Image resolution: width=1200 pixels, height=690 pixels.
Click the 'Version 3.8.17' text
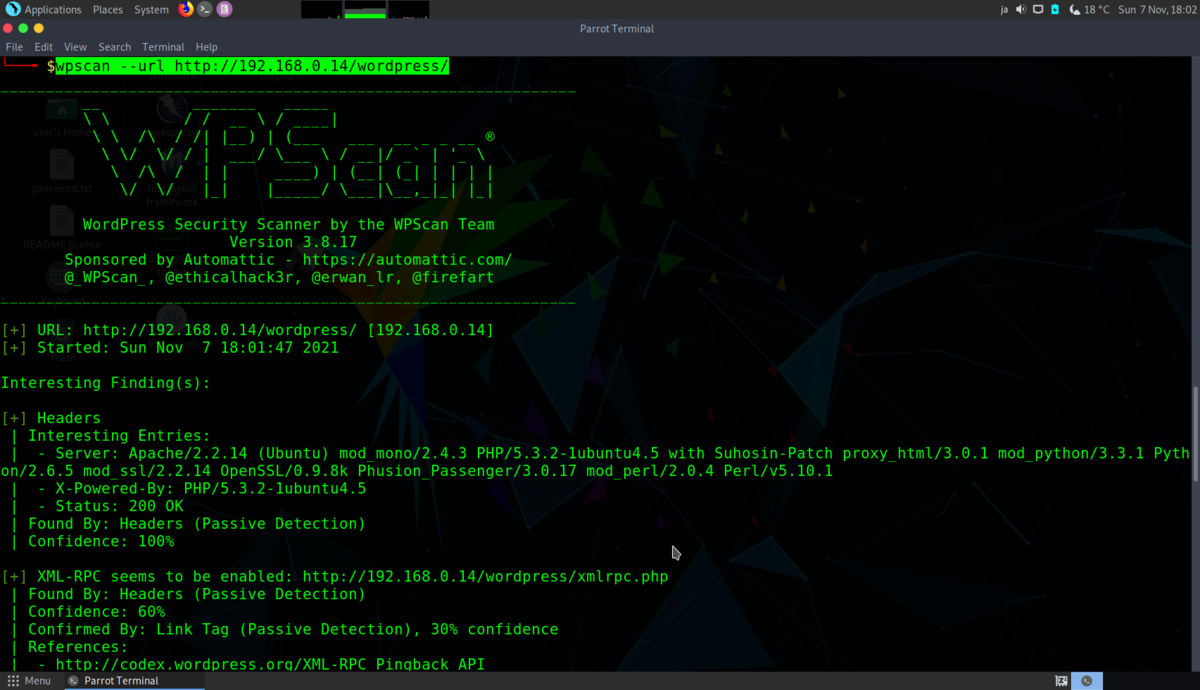(293, 242)
